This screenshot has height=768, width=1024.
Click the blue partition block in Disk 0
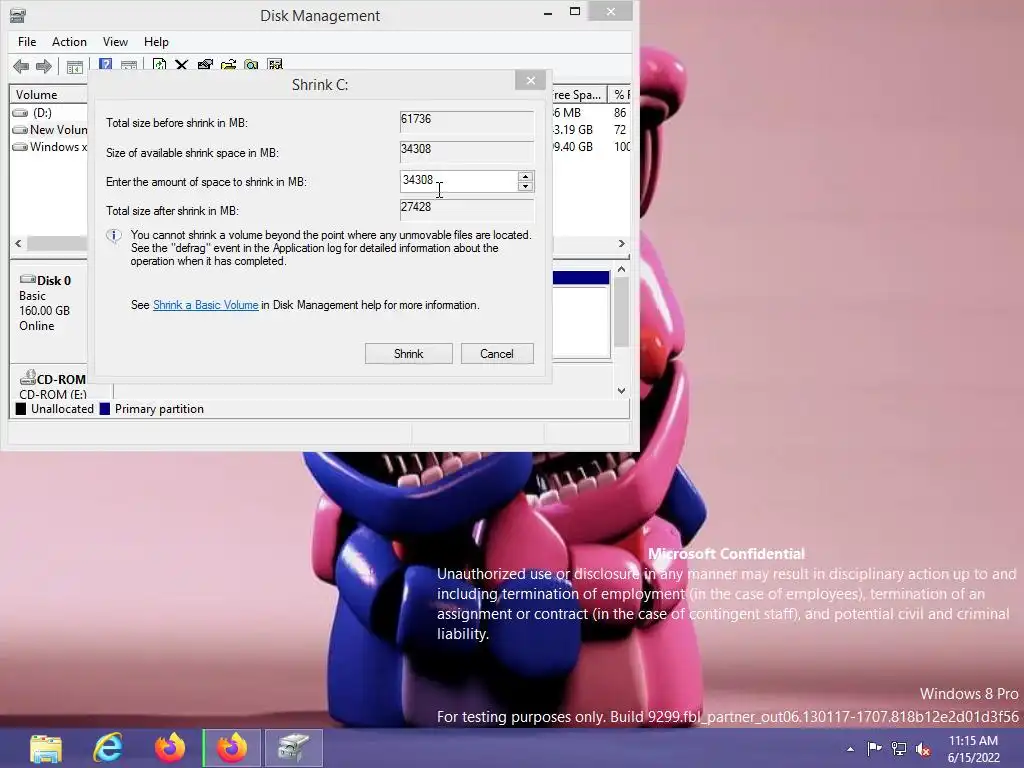(x=581, y=278)
